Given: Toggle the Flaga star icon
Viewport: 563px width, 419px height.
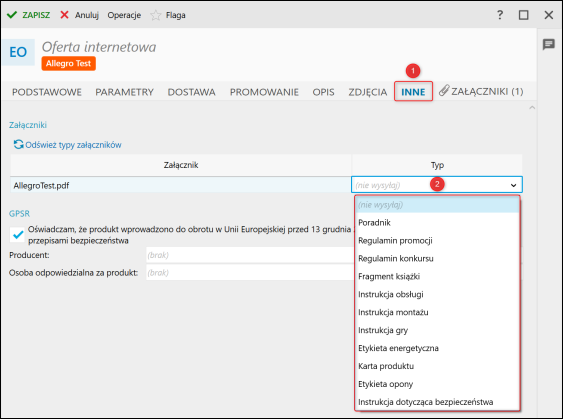Looking at the screenshot, I should pyautogui.click(x=155, y=15).
